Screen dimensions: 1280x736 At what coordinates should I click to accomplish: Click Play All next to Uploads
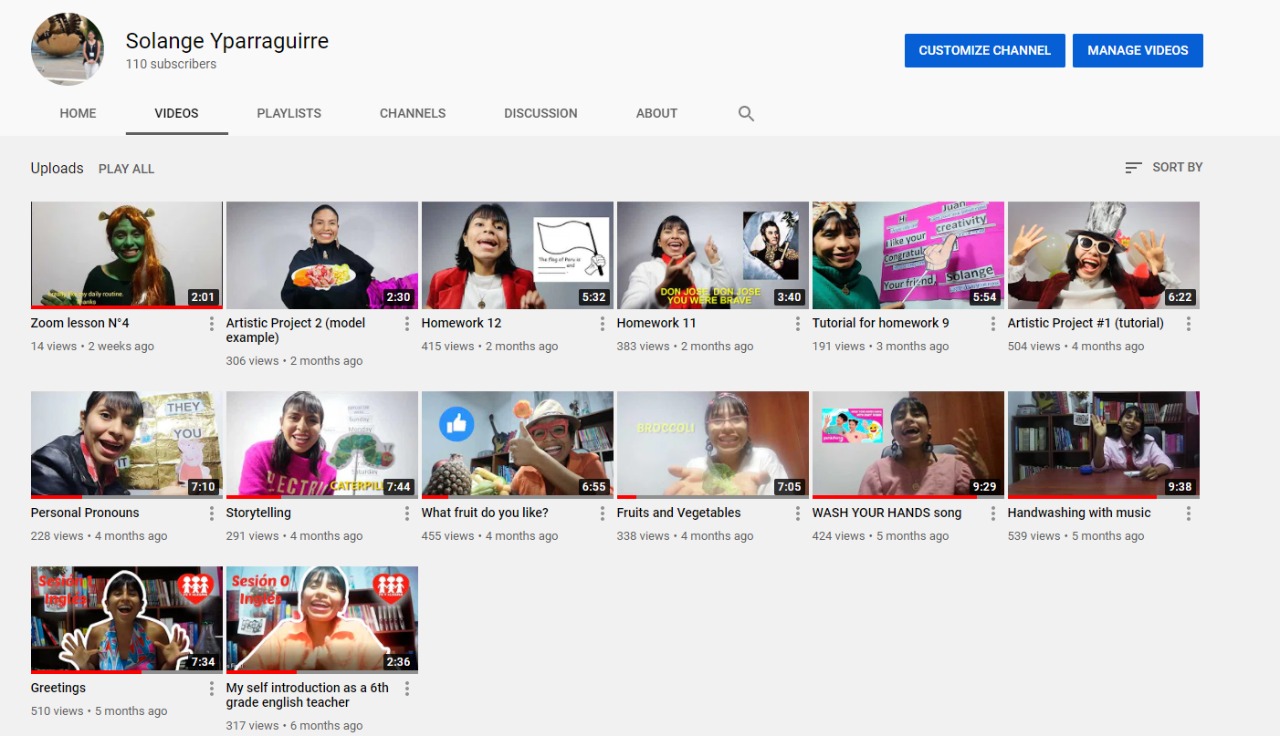pos(126,169)
